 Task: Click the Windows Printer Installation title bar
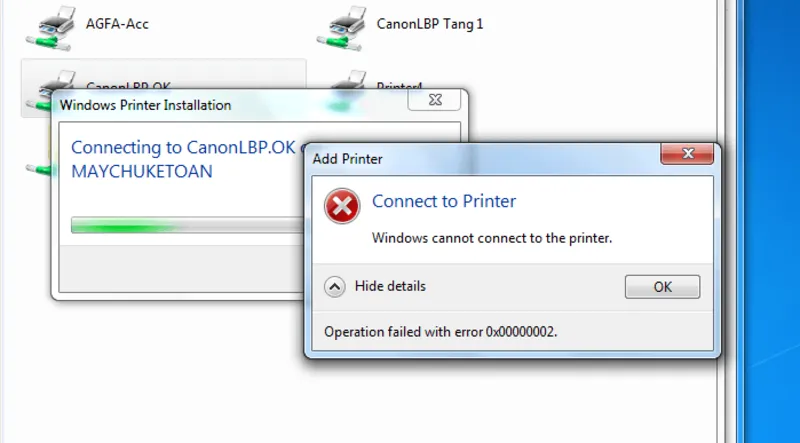tap(200, 104)
